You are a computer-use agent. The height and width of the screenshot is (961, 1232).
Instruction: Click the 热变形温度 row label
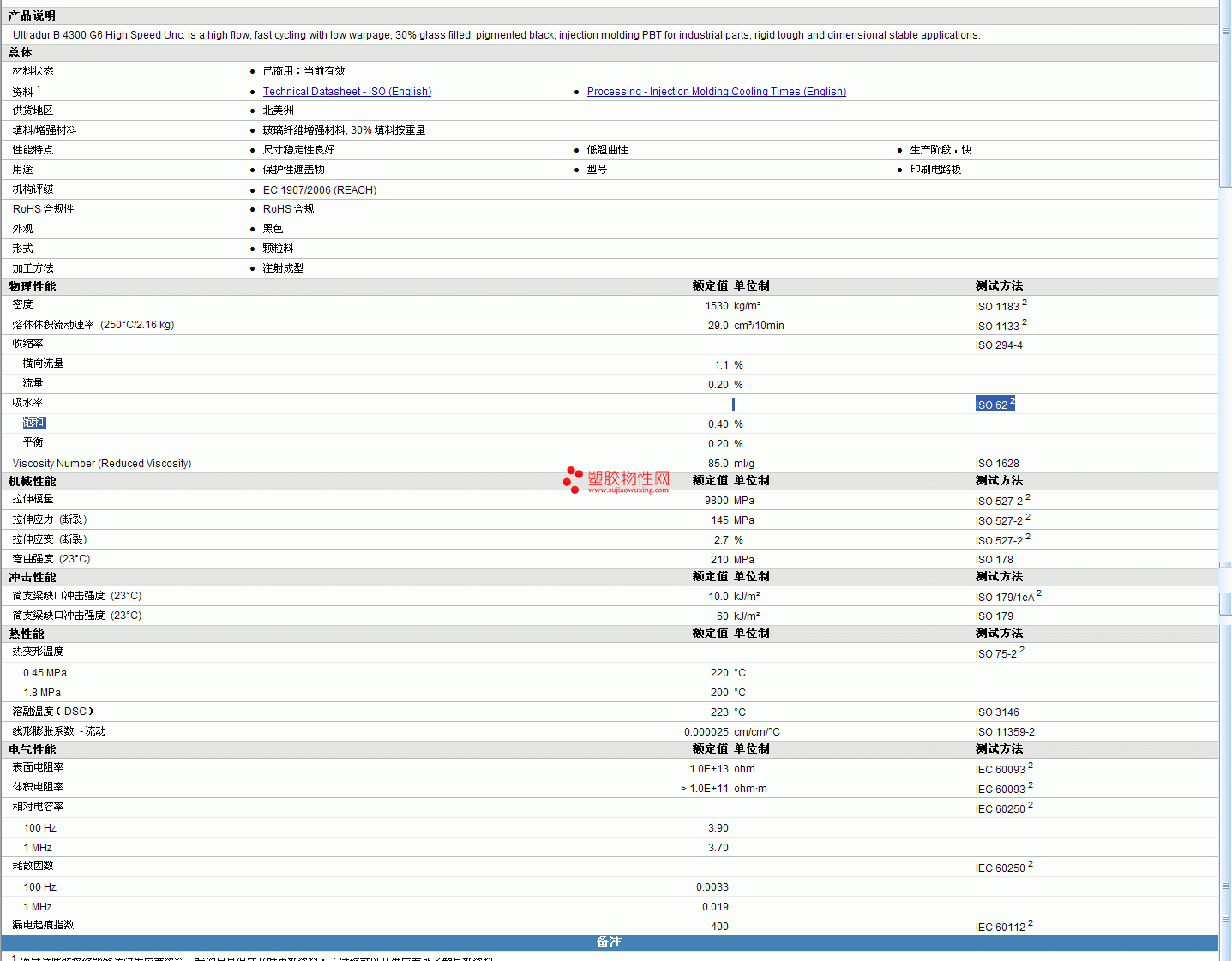tap(39, 652)
